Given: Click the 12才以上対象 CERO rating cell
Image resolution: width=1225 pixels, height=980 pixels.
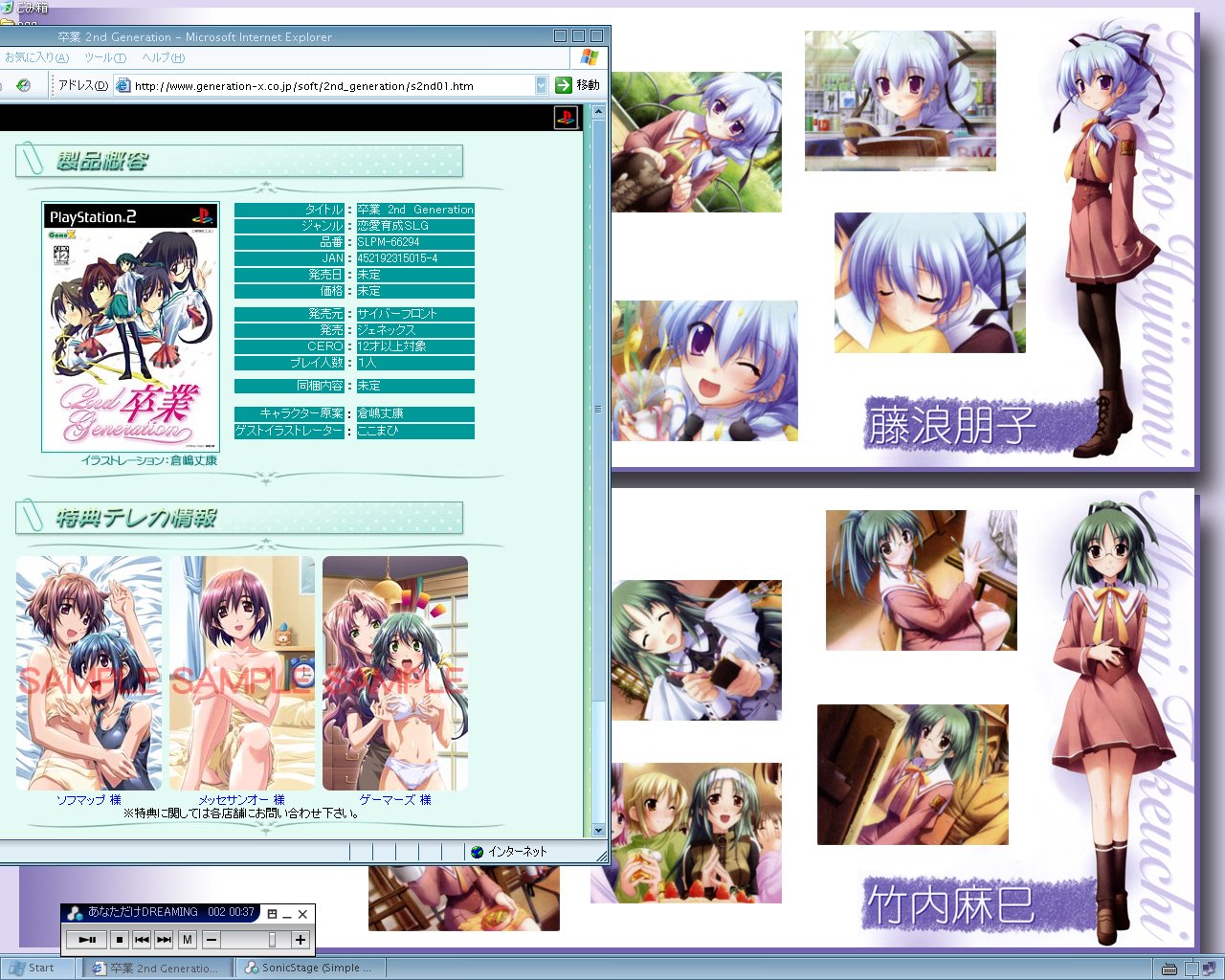Looking at the screenshot, I should tap(415, 346).
